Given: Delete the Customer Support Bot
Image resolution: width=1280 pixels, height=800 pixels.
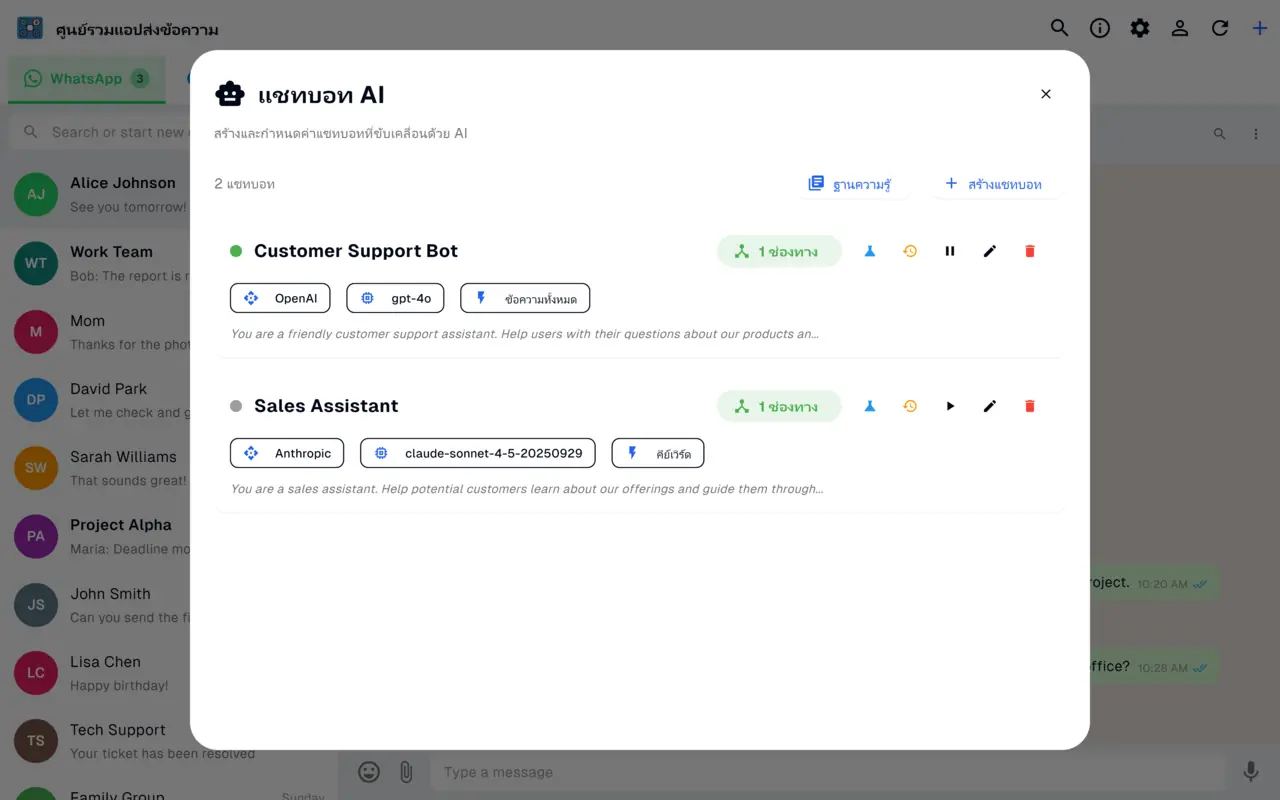Looking at the screenshot, I should coord(1030,251).
